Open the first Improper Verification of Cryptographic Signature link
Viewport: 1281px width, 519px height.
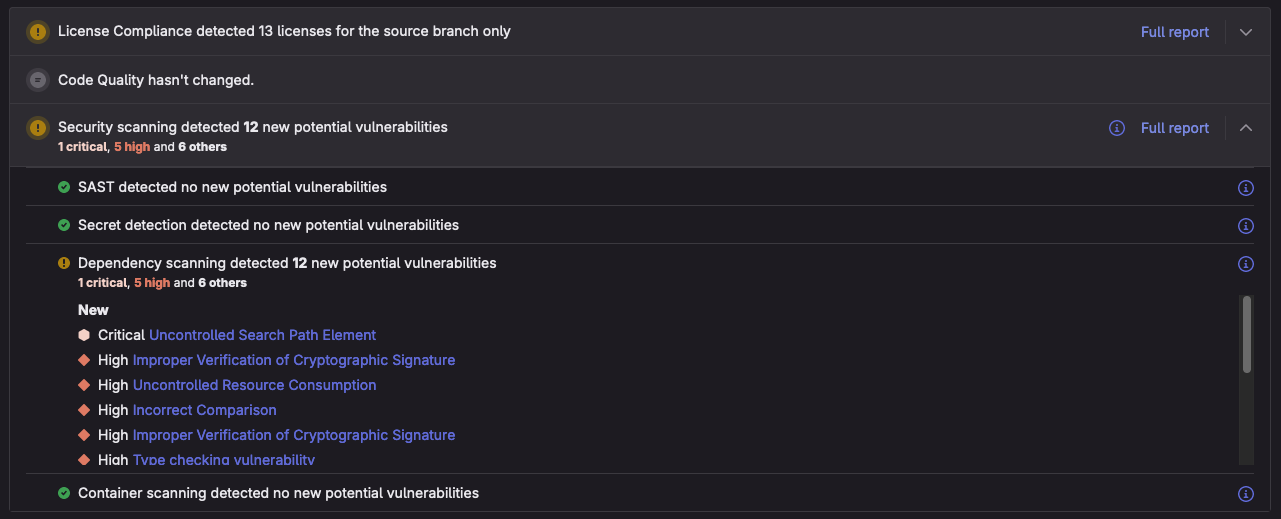pyautogui.click(x=294, y=360)
